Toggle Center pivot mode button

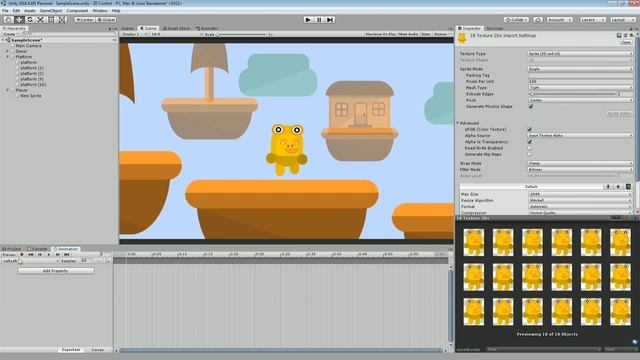tap(84, 20)
